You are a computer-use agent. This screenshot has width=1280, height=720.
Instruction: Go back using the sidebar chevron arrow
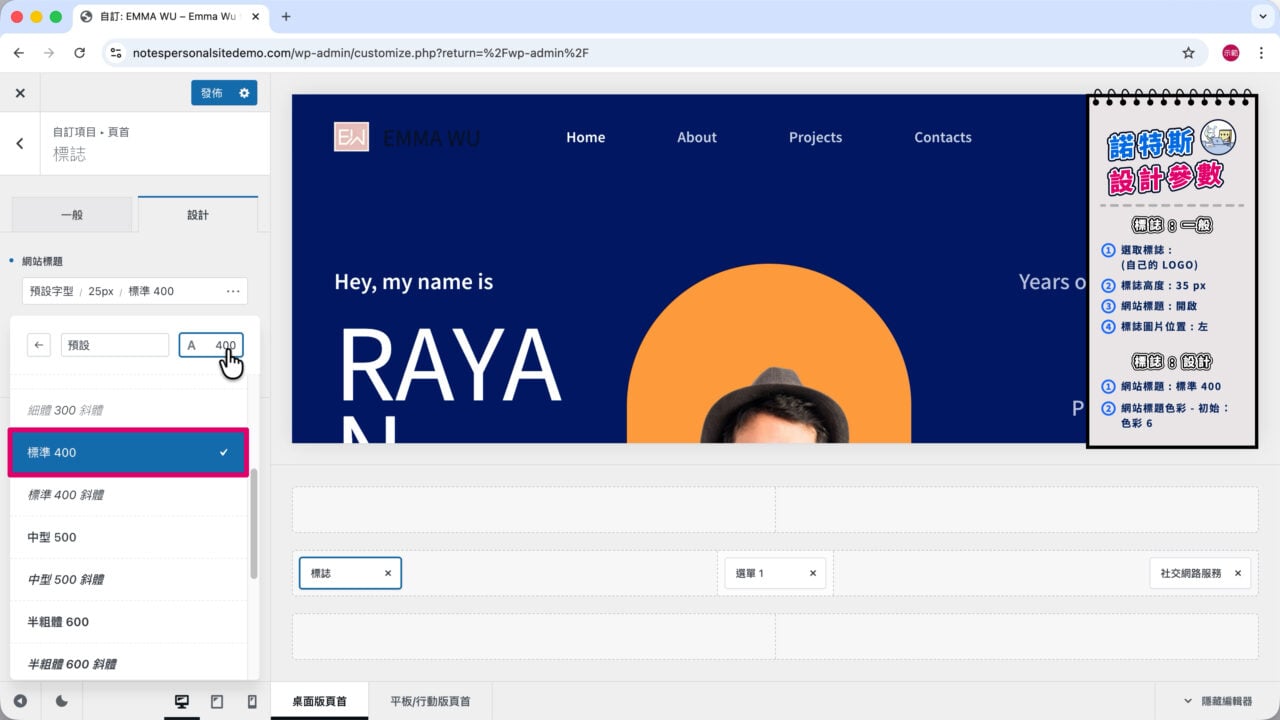pos(20,144)
